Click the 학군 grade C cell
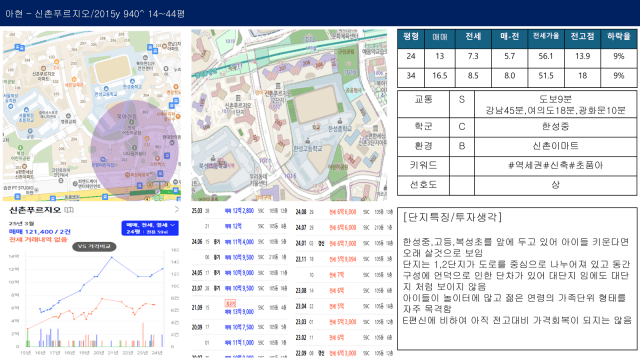Image resolution: width=640 pixels, height=360 pixels. [x=462, y=127]
